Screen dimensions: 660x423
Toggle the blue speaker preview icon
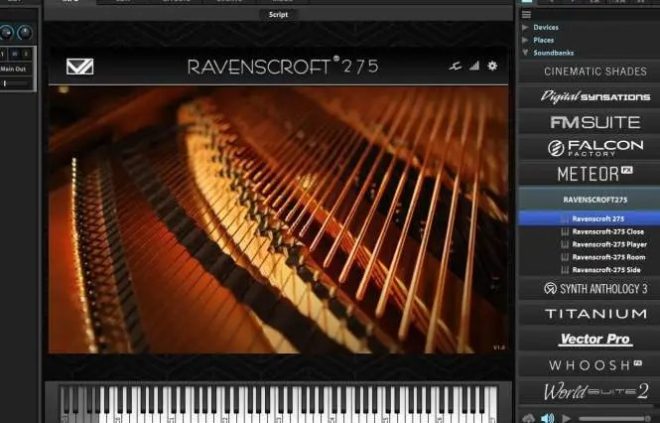point(547,418)
